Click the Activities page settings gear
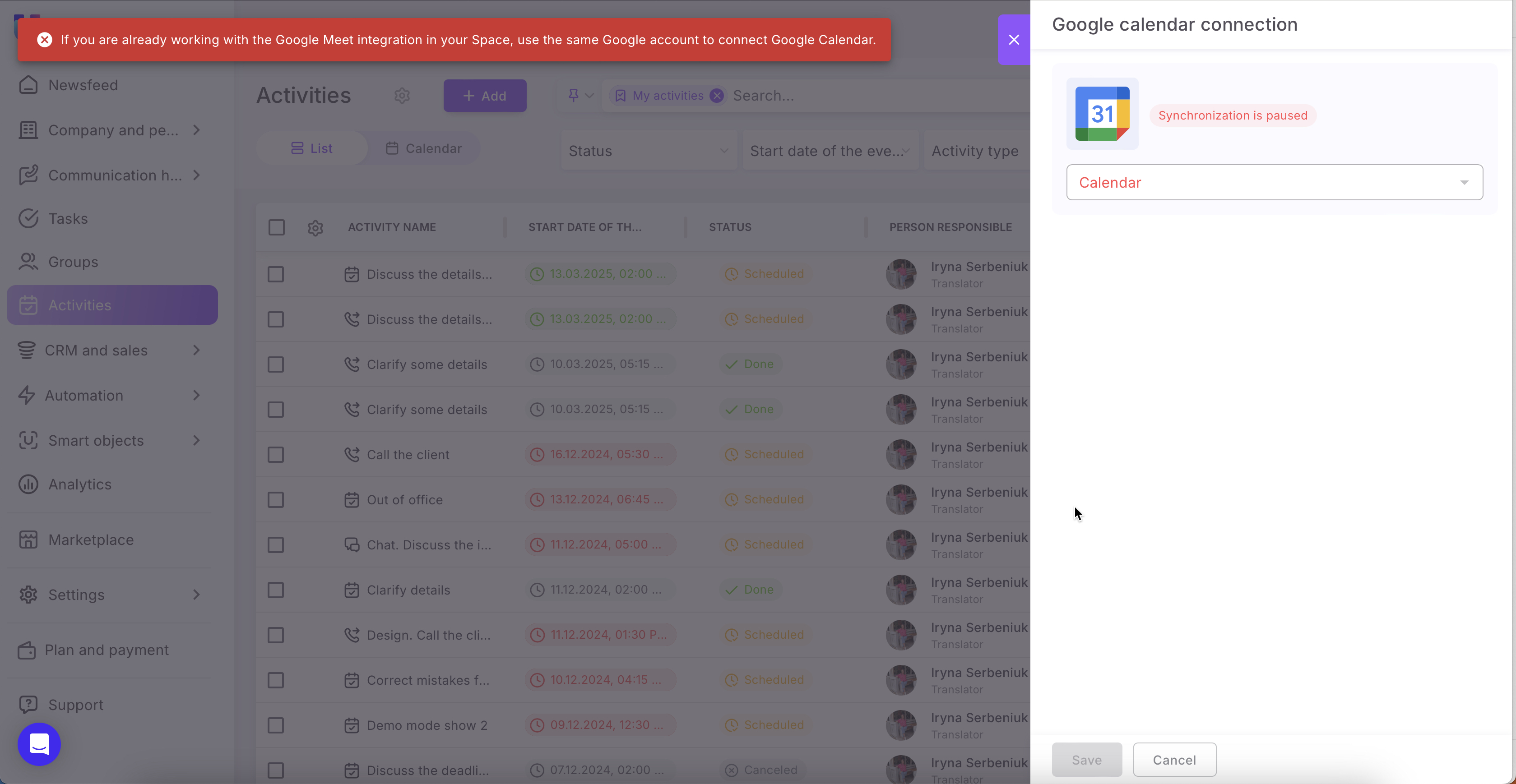This screenshot has width=1516, height=784. point(402,95)
